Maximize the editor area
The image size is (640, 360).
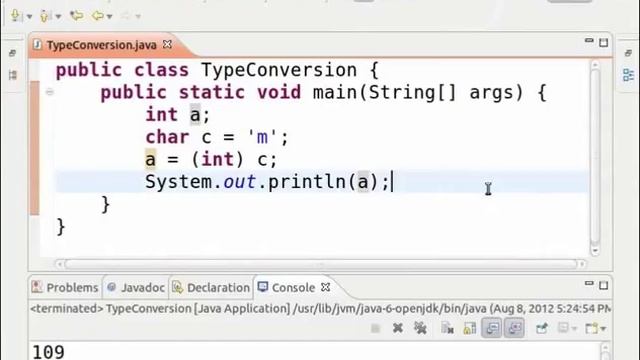click(603, 42)
